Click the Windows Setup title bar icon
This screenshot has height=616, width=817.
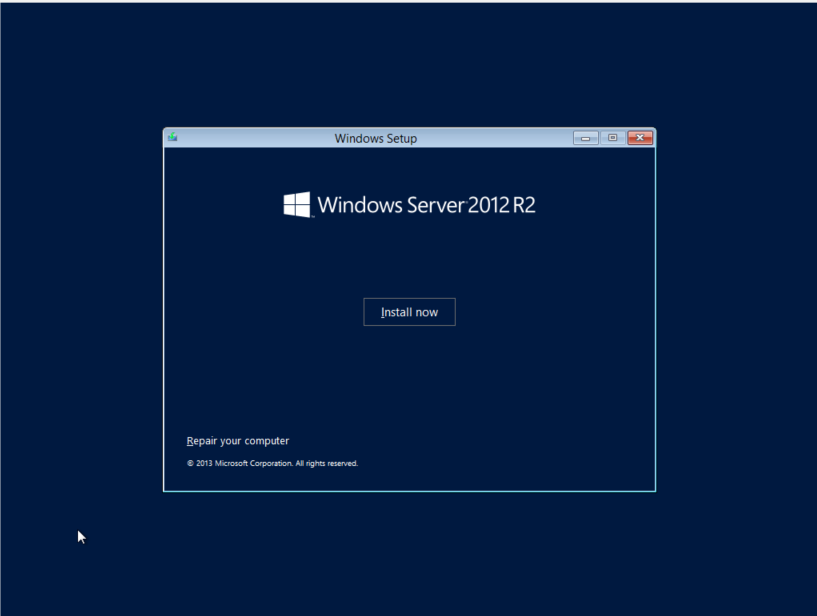(x=173, y=138)
